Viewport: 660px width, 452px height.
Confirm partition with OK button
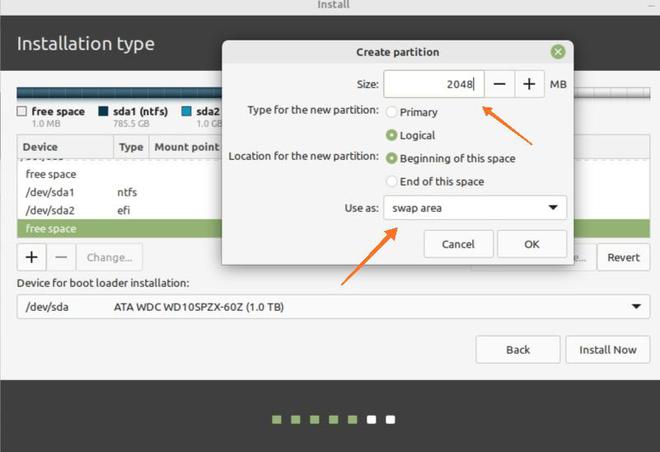pyautogui.click(x=532, y=244)
